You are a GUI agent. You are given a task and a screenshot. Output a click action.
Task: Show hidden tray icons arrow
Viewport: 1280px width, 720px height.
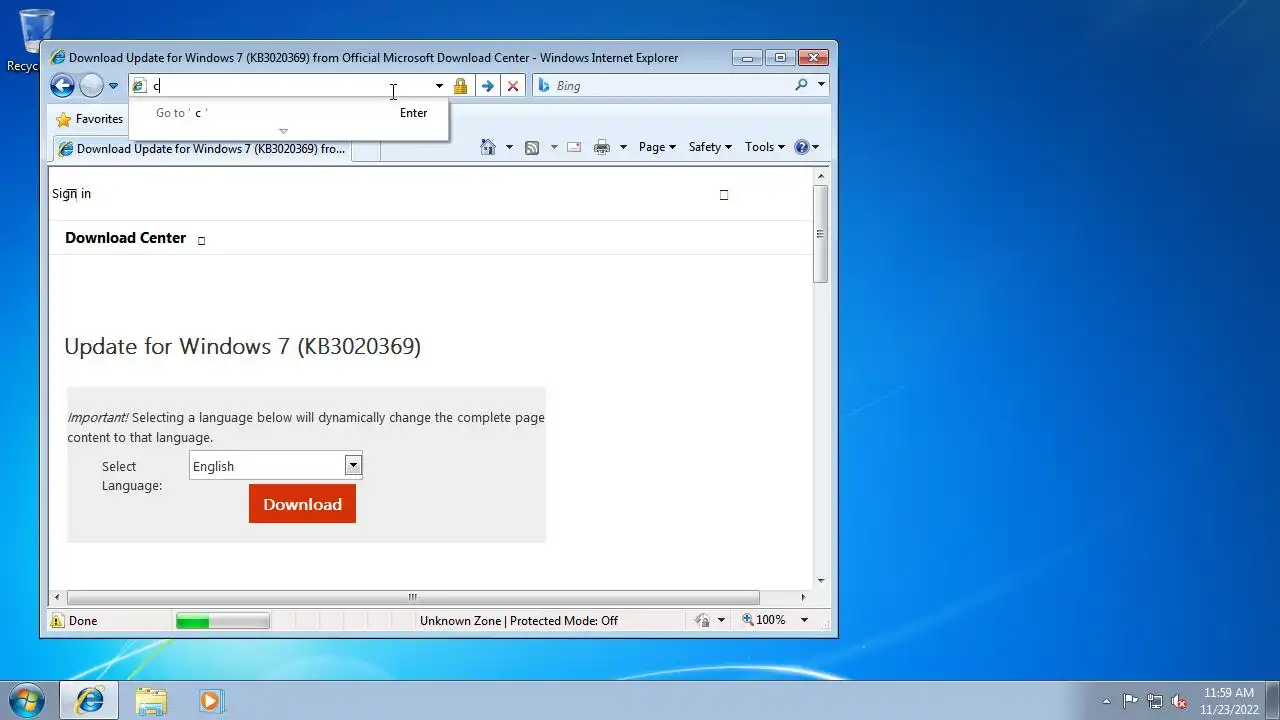pyautogui.click(x=1106, y=701)
